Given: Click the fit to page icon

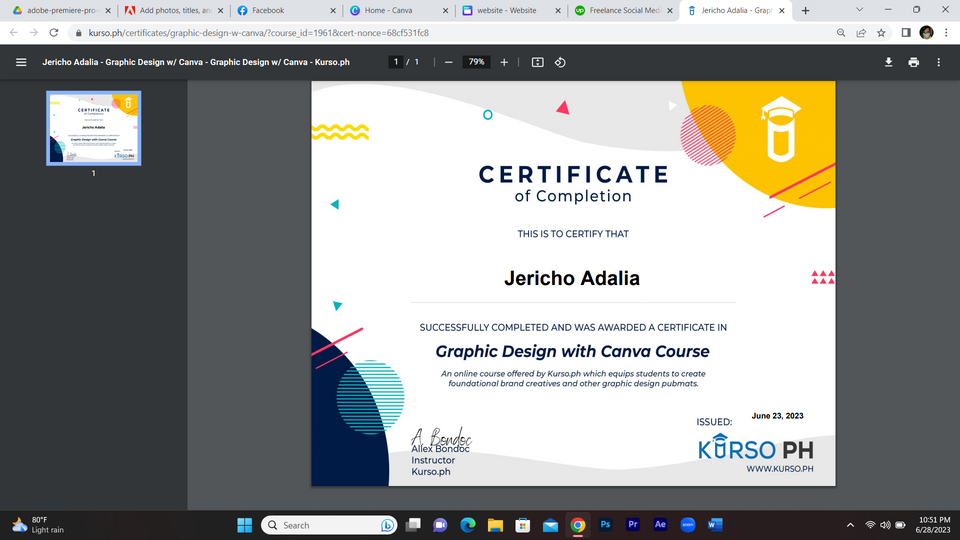Looking at the screenshot, I should (537, 62).
